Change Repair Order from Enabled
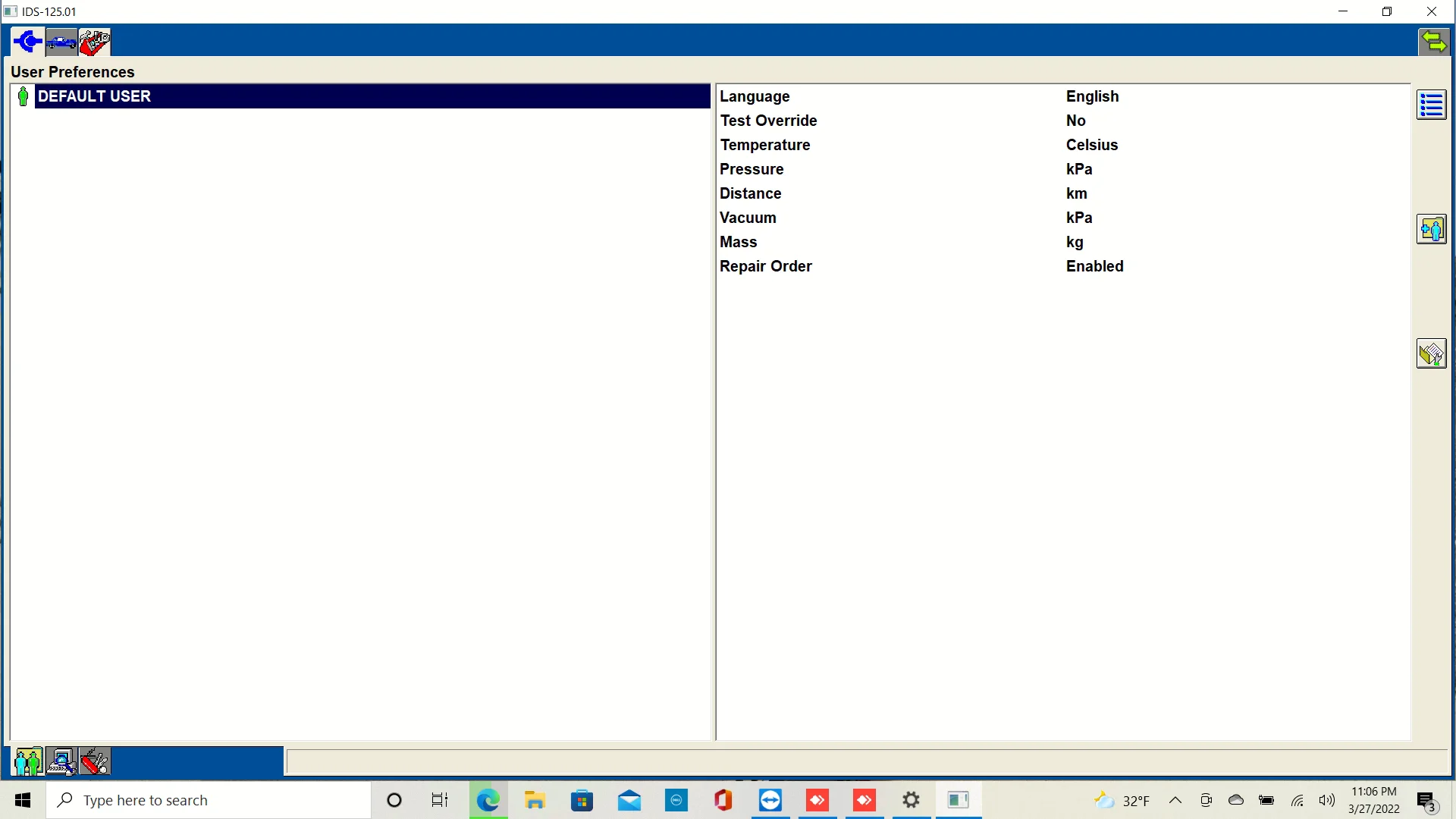The width and height of the screenshot is (1456, 819). (1095, 266)
